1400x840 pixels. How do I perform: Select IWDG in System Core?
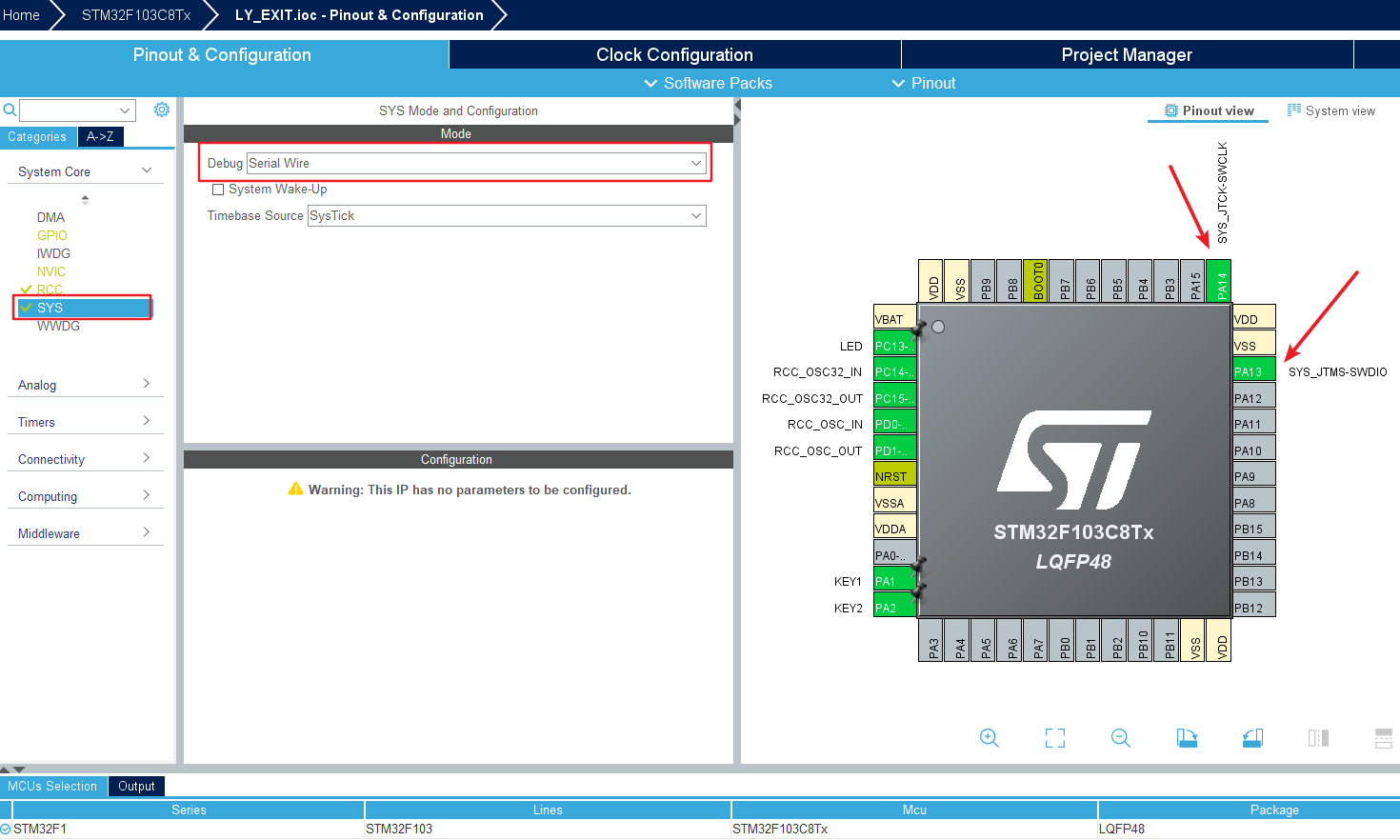53,253
